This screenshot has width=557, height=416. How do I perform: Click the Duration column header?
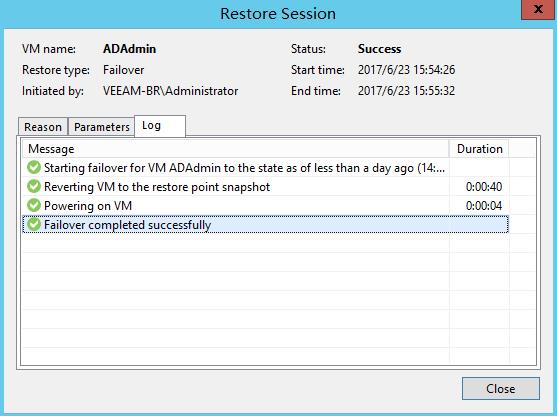click(479, 149)
